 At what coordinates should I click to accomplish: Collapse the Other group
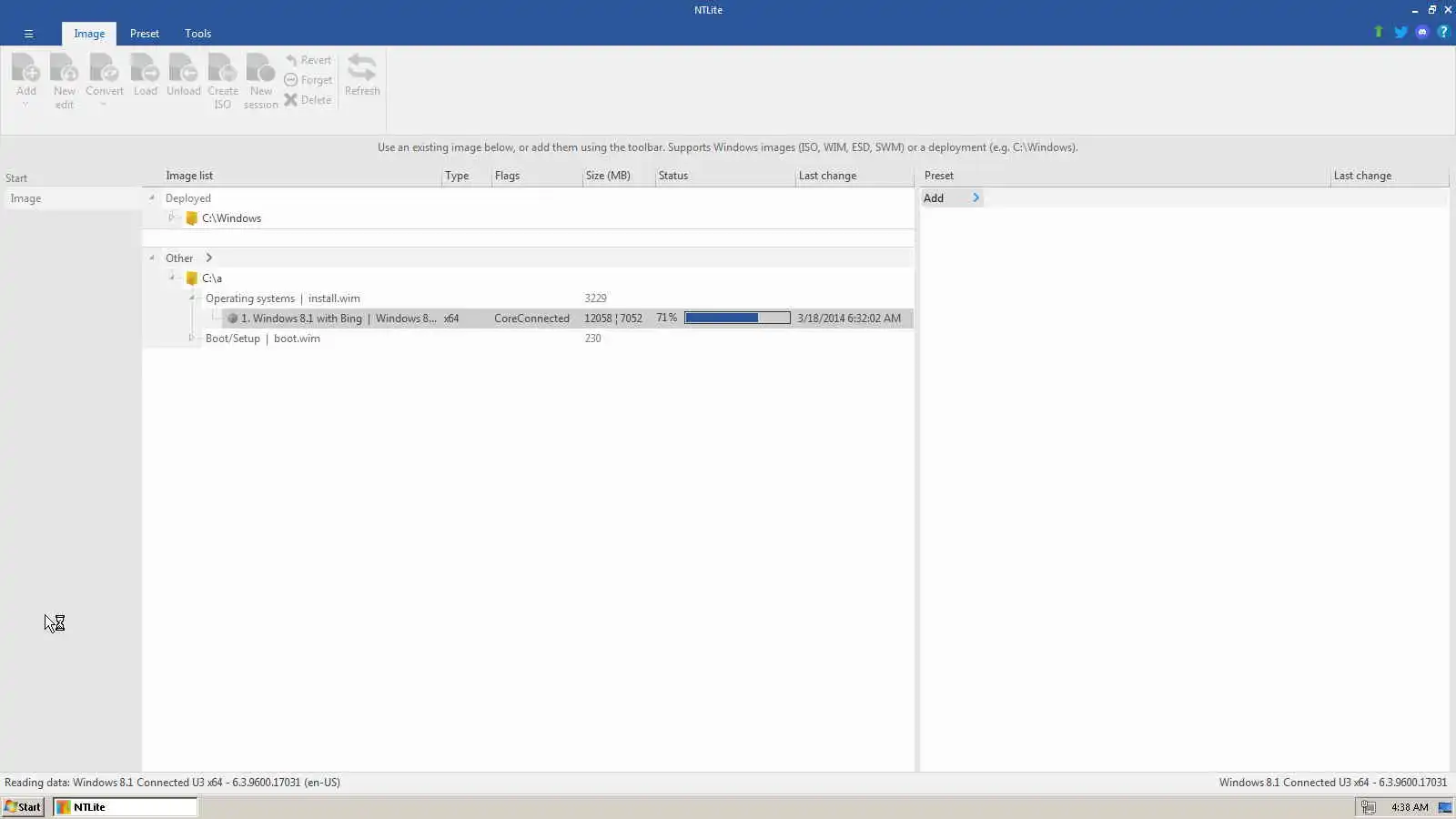click(x=152, y=258)
